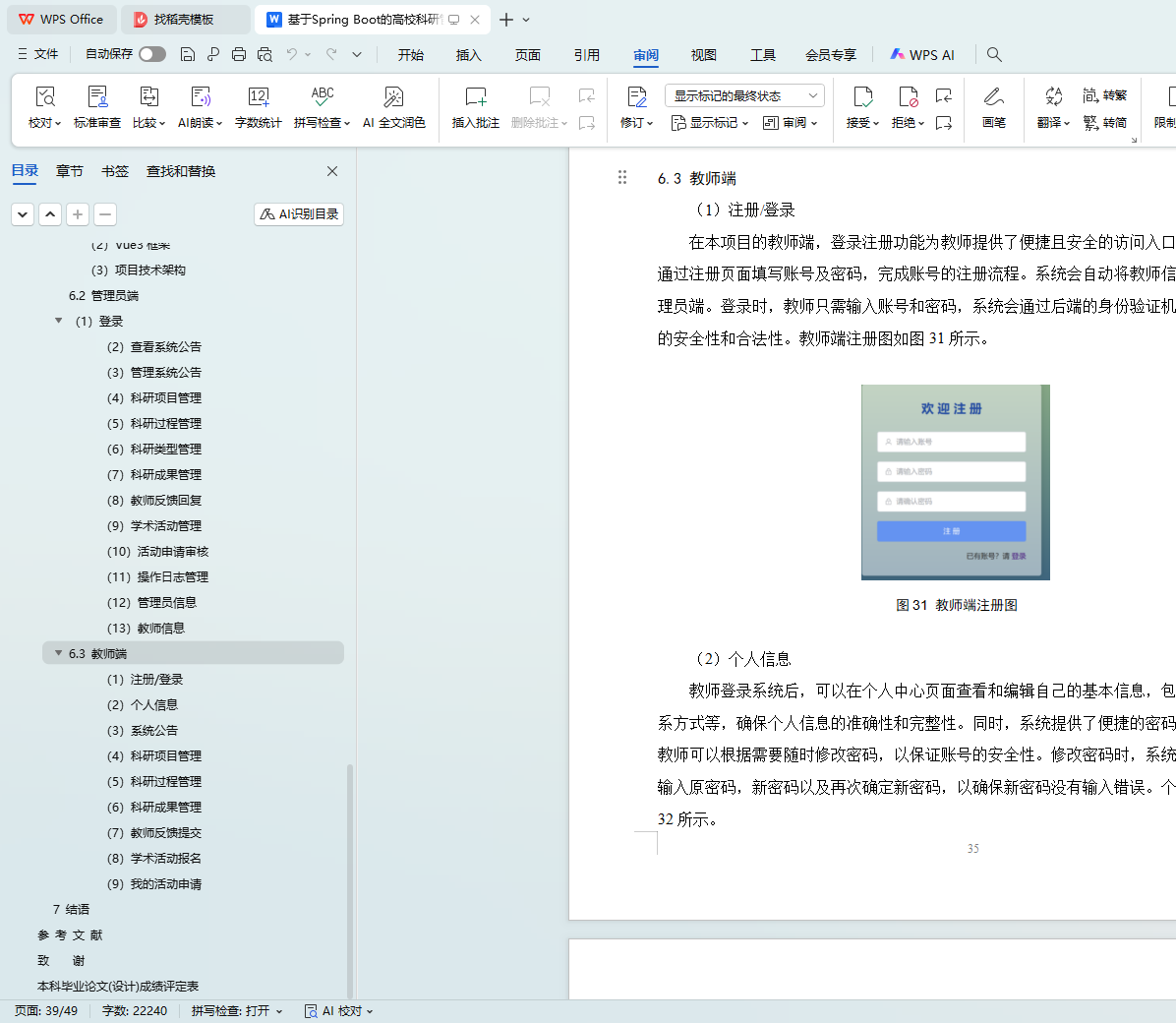Screen dimensions: 1176x1023
Task: Open the search magnifier icon in the menu bar
Action: click(x=994, y=54)
